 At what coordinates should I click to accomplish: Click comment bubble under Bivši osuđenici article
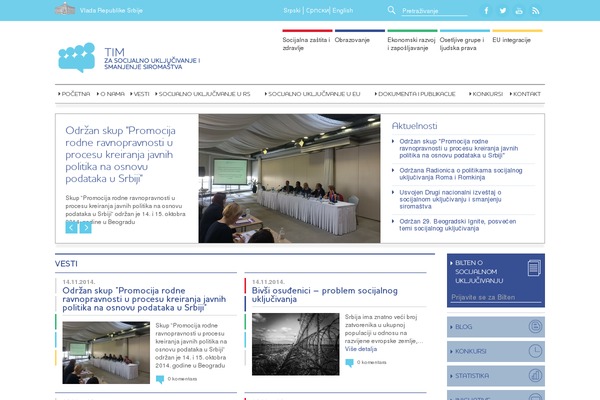click(x=349, y=362)
